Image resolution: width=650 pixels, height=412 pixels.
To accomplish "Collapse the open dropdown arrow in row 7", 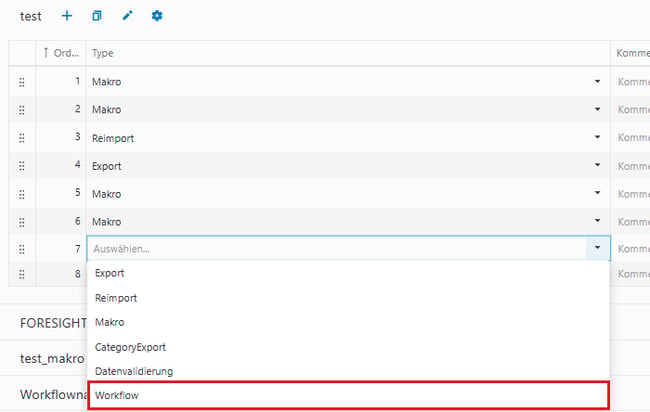I will point(597,248).
